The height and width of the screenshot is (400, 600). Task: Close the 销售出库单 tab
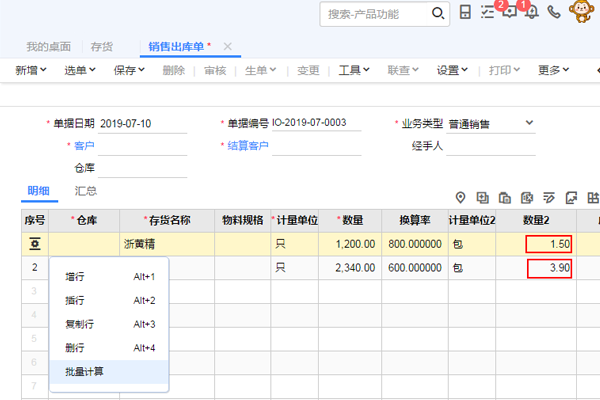[x=228, y=46]
